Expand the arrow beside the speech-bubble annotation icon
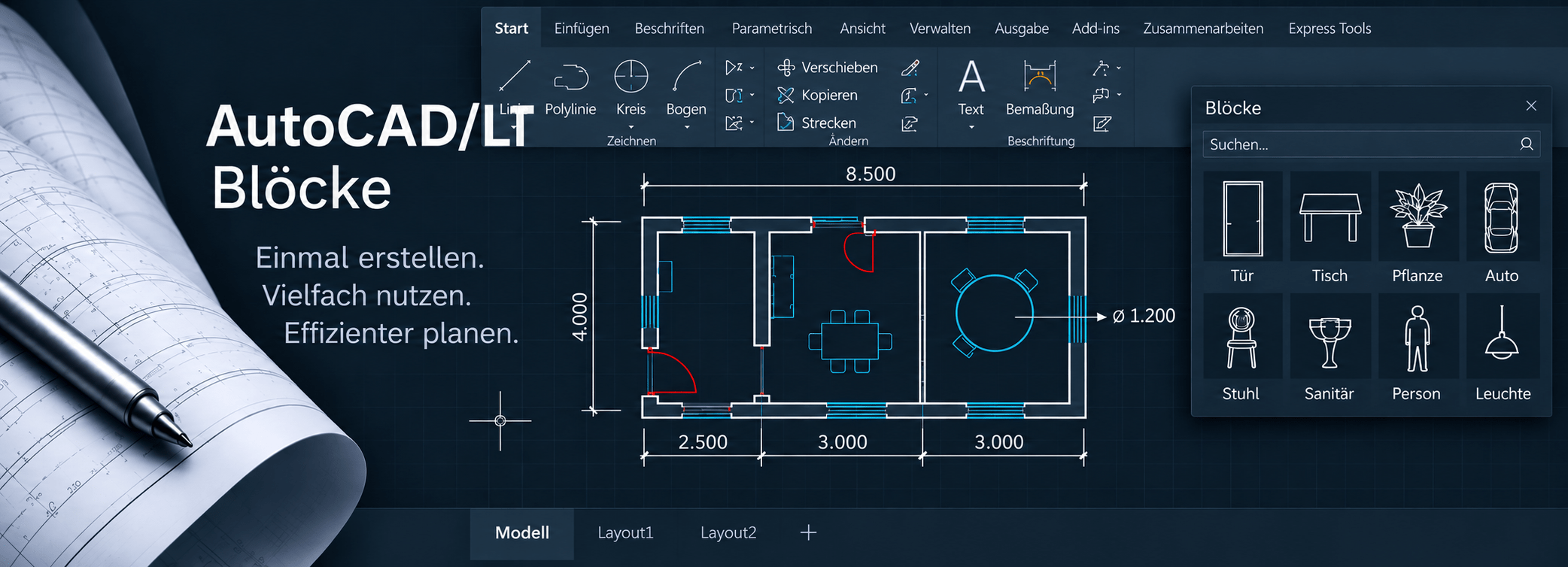This screenshot has width=1568, height=567. (x=1119, y=96)
